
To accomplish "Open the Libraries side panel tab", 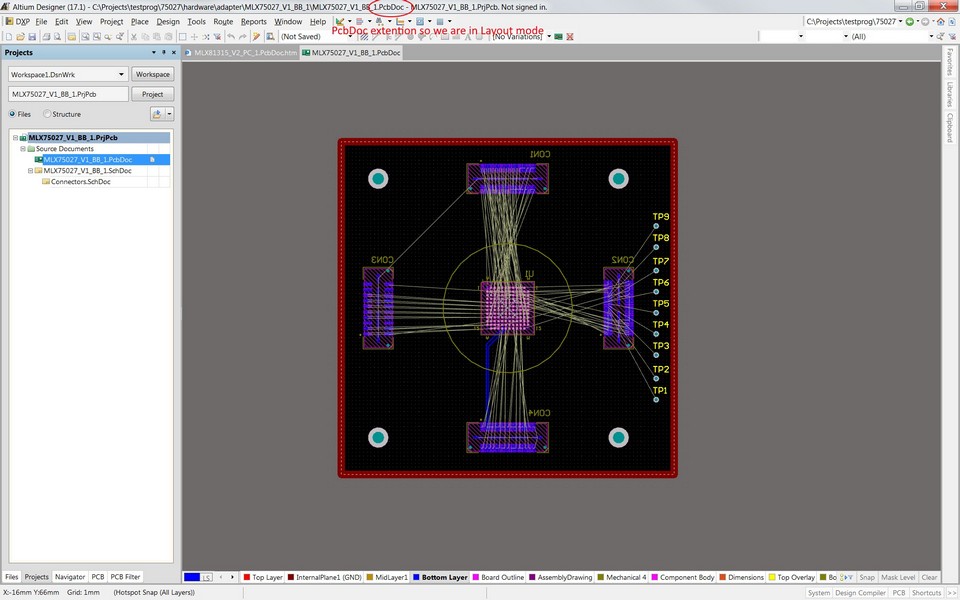I will [950, 94].
